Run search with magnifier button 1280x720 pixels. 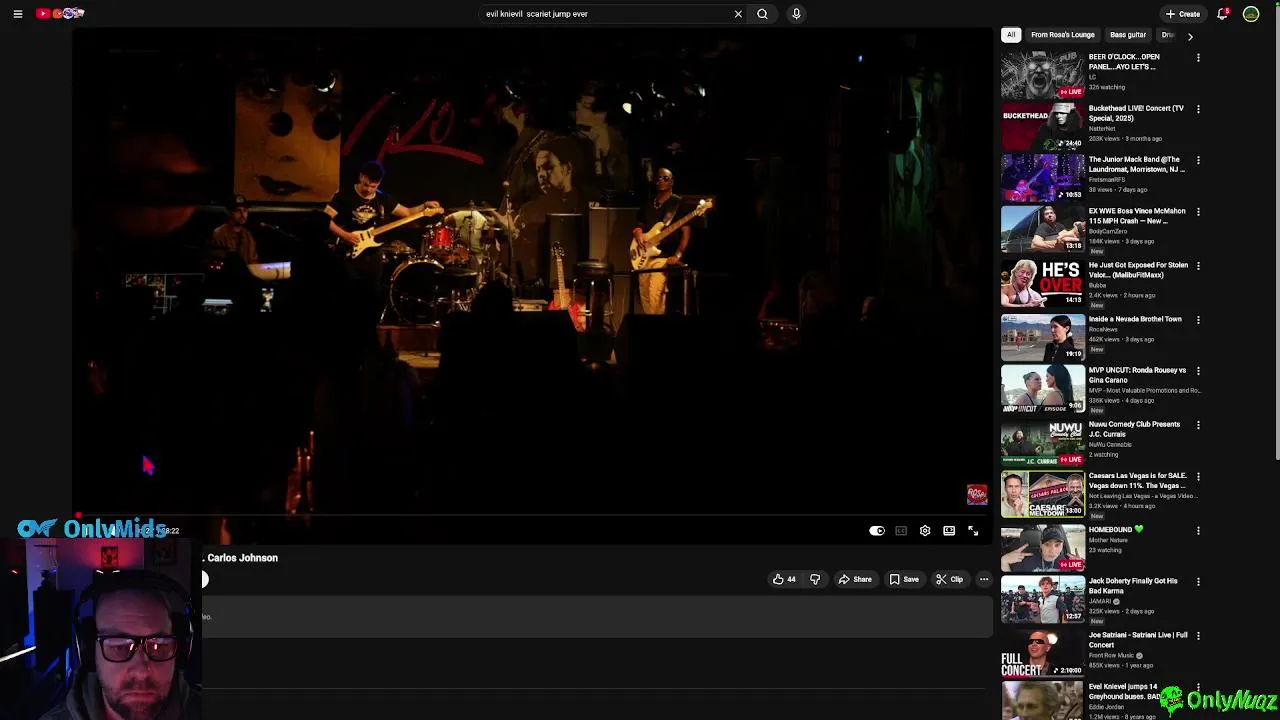pyautogui.click(x=762, y=14)
